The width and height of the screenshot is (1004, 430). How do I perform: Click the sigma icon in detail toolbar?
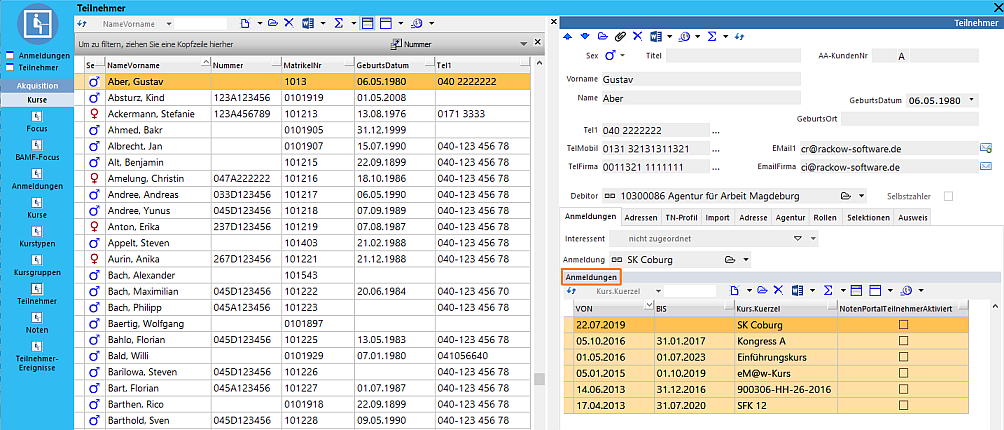711,36
